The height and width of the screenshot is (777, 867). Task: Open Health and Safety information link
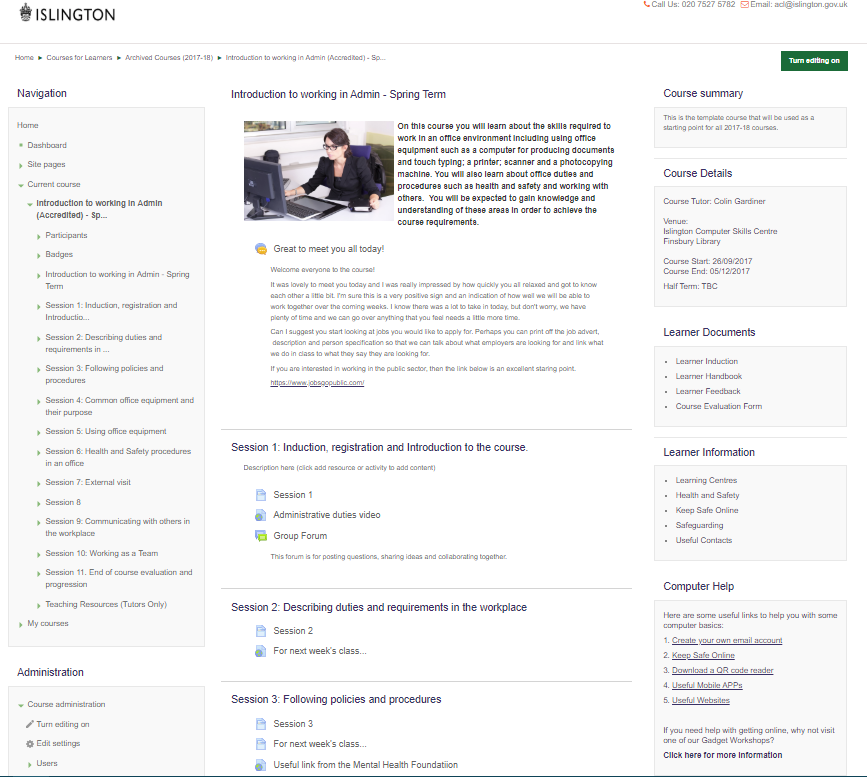tap(707, 495)
